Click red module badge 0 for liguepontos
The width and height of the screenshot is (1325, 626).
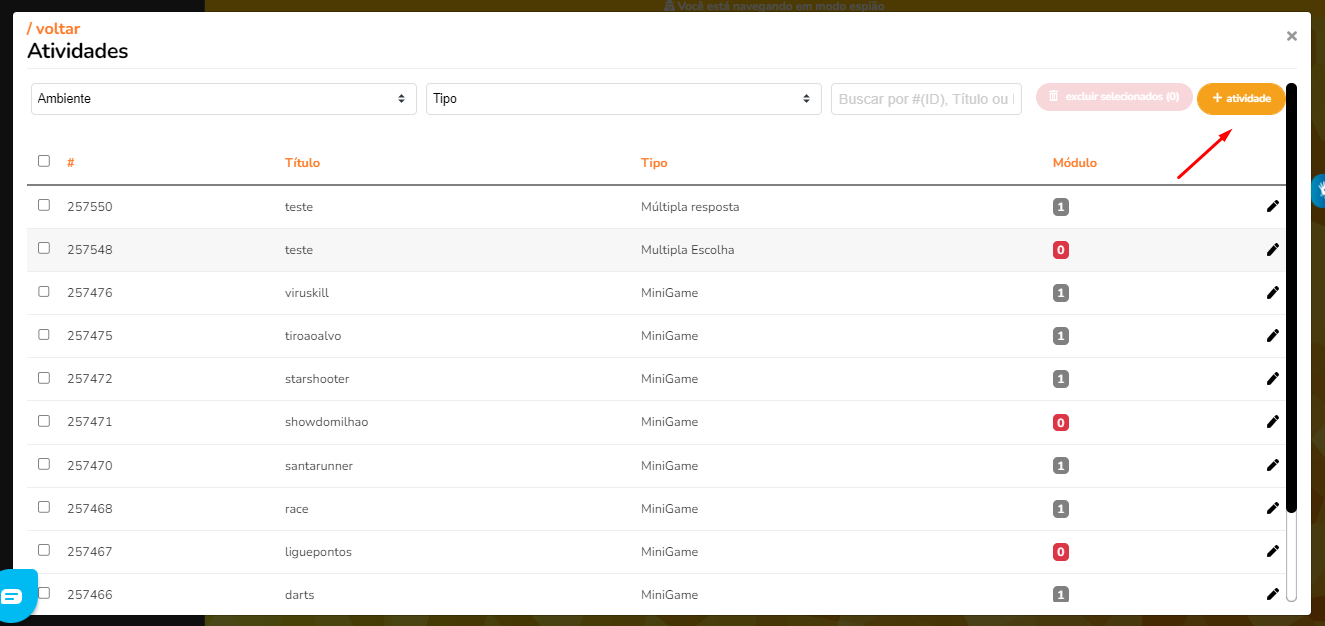click(1061, 552)
